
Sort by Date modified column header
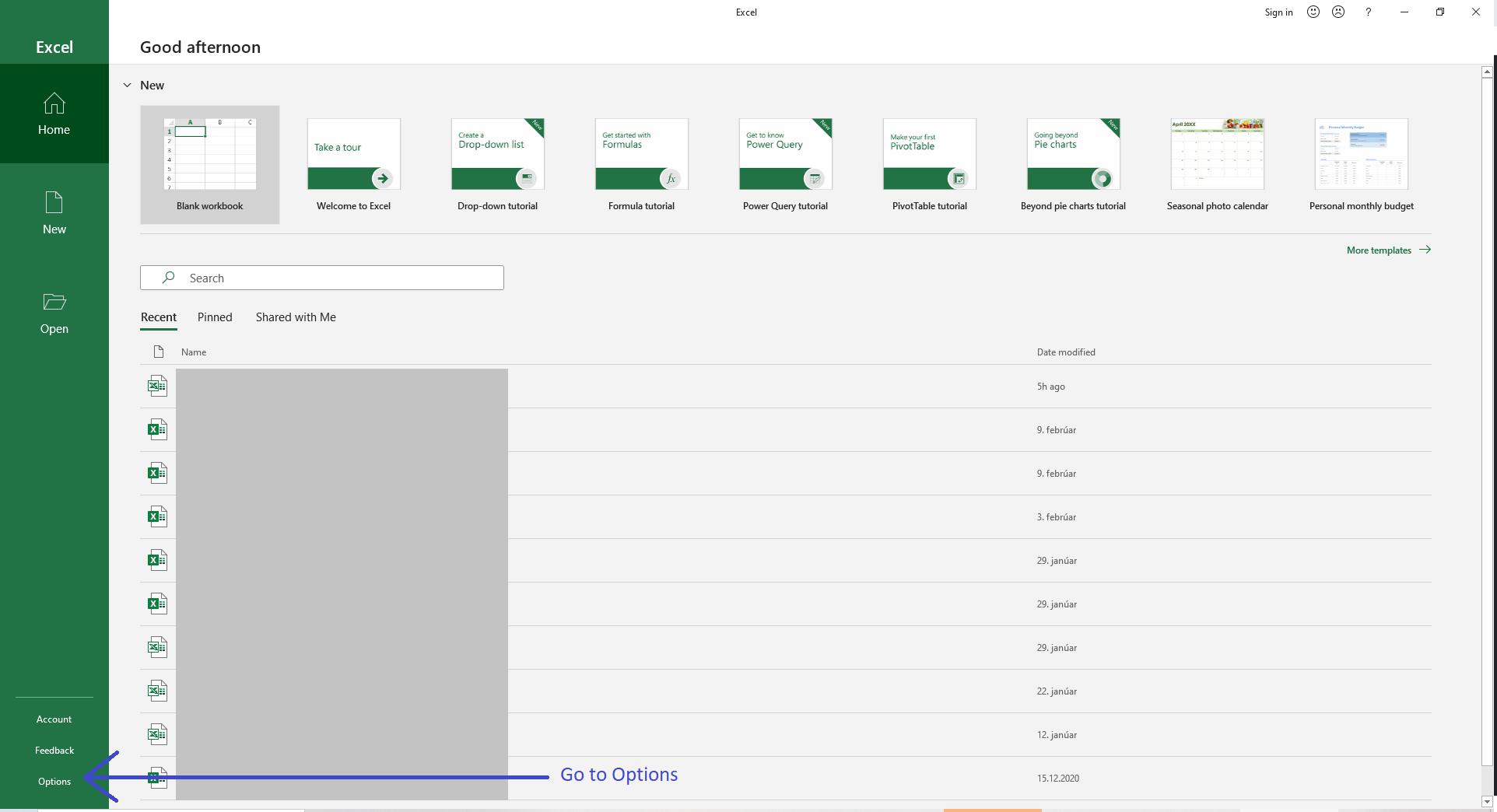(x=1066, y=352)
